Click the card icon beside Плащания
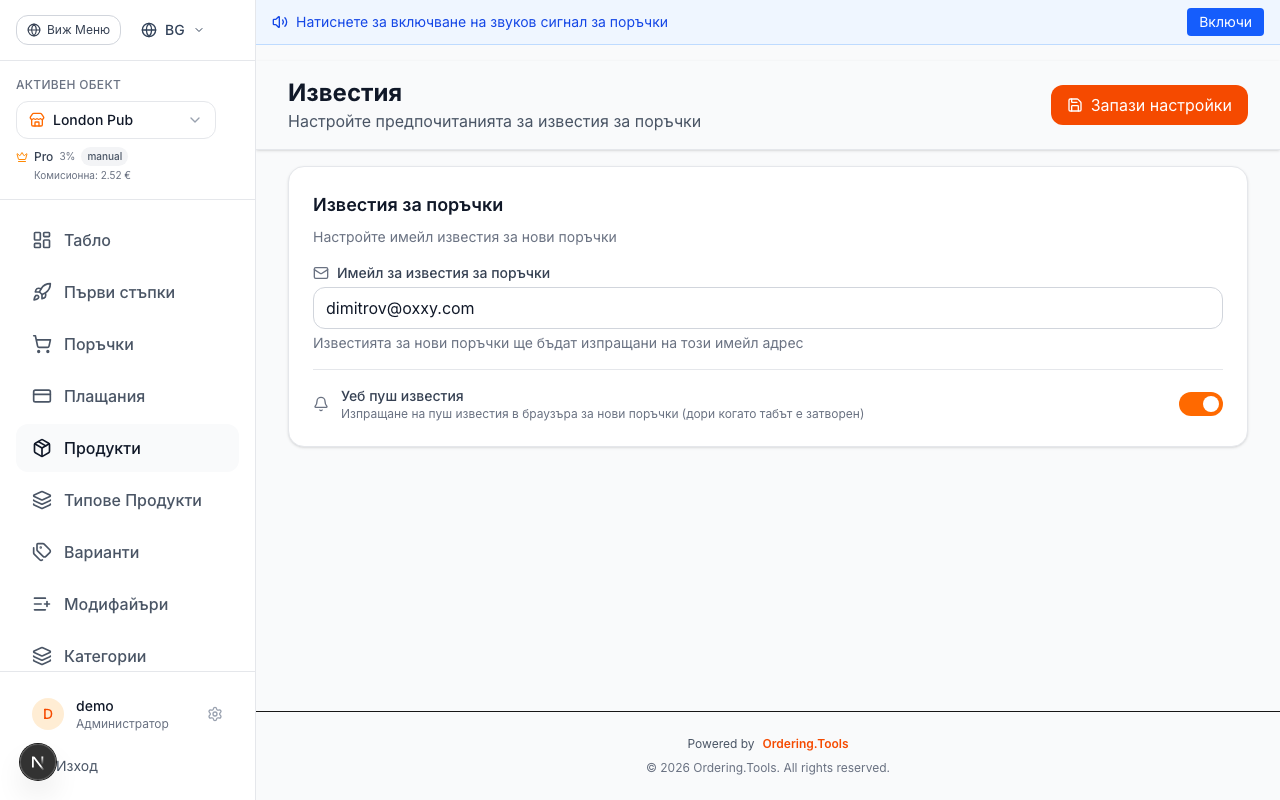The width and height of the screenshot is (1280, 800). [x=41, y=396]
